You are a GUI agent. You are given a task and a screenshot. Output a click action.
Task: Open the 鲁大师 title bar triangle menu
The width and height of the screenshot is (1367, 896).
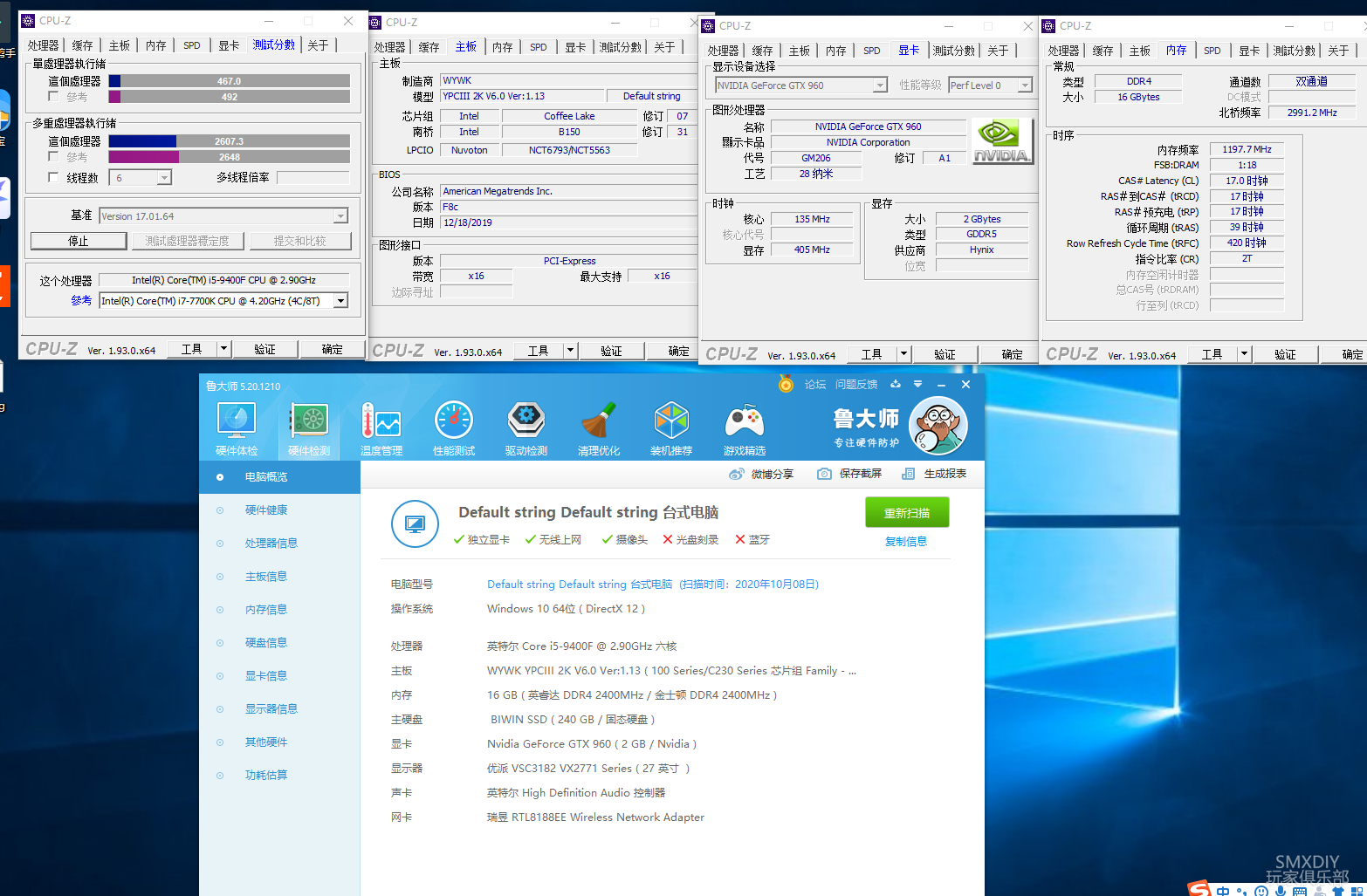[917, 384]
